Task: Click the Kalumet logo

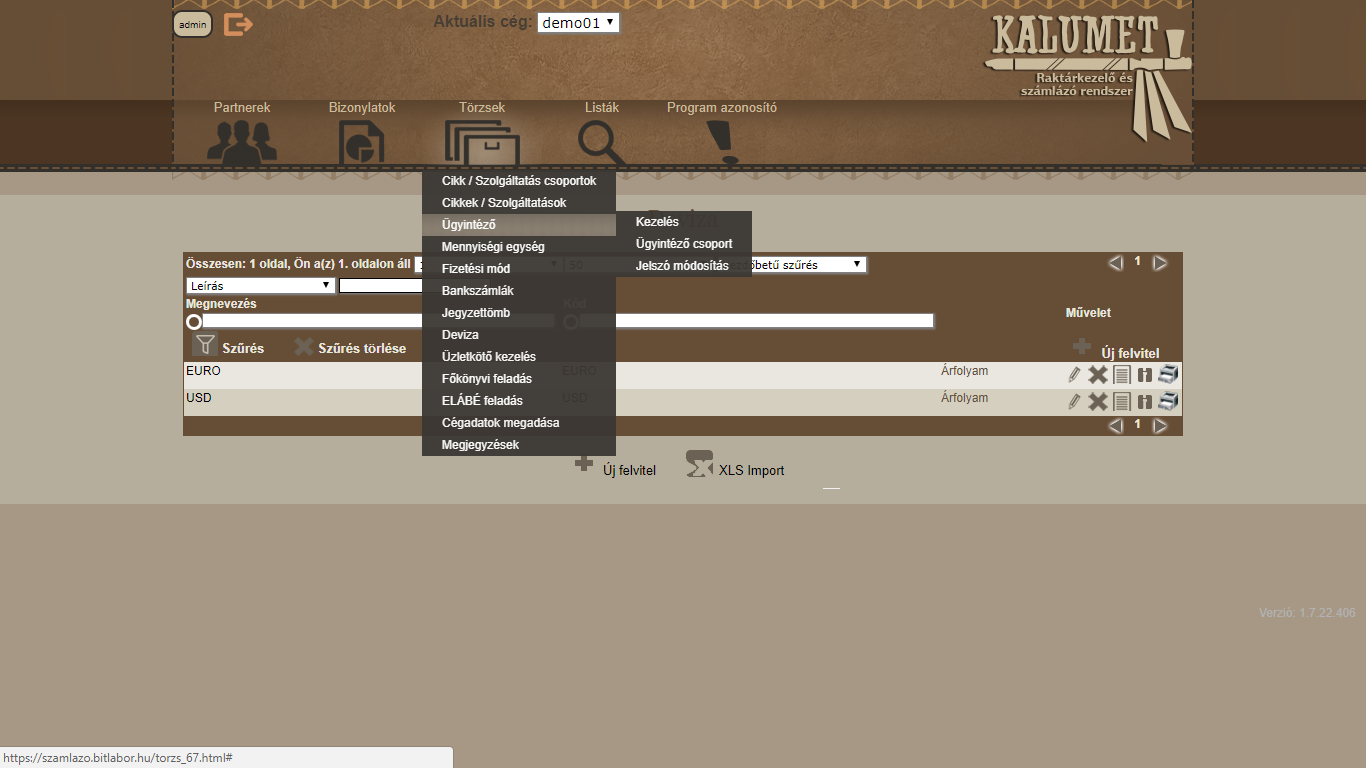Action: pos(1088,75)
